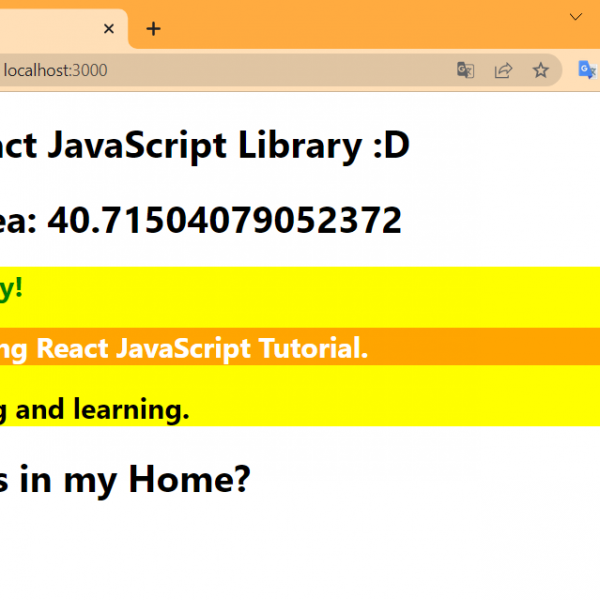
Task: Open a new tab with the plus button
Action: [153, 29]
